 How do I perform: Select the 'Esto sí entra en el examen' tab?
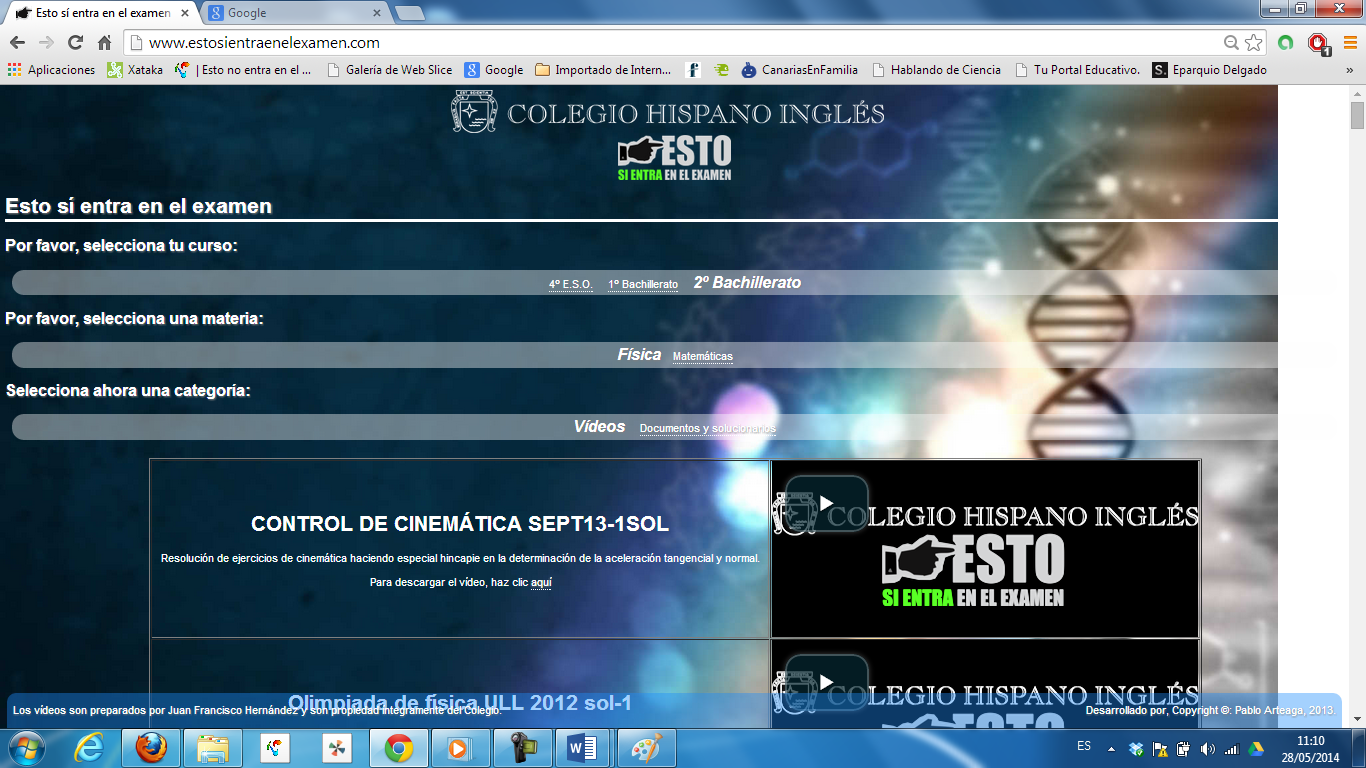tap(100, 13)
